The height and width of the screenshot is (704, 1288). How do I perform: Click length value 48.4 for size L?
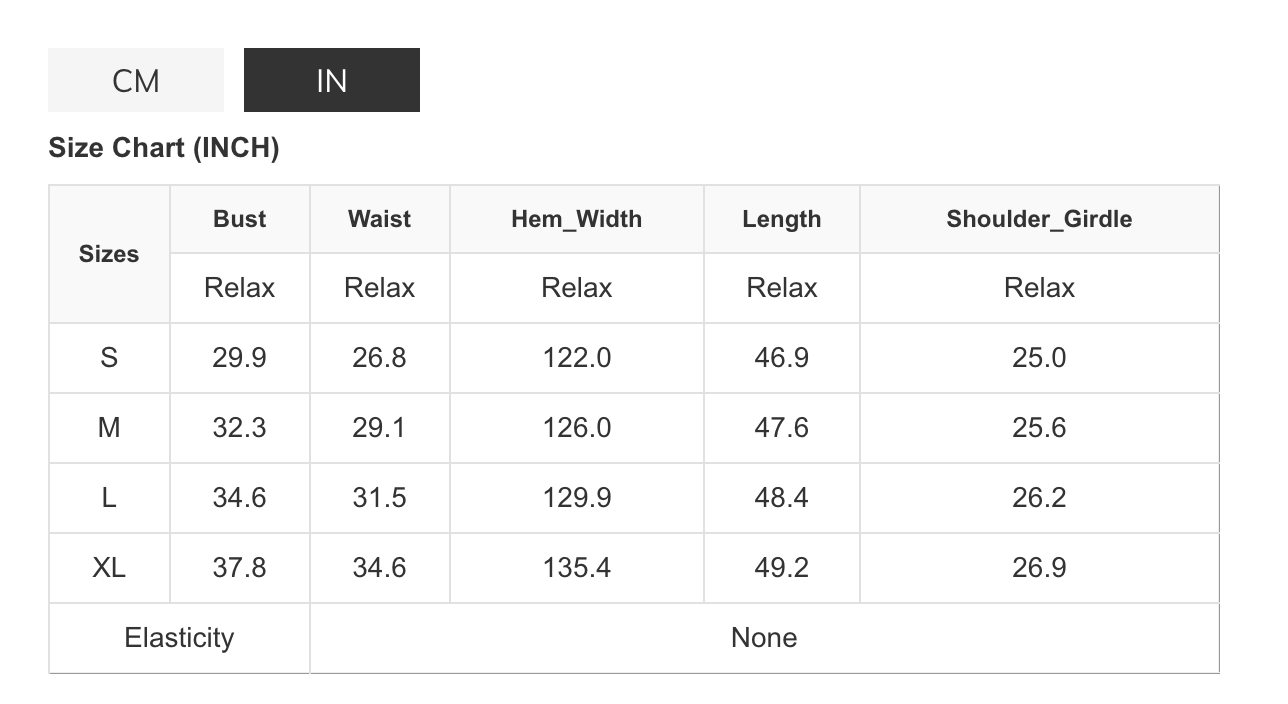pos(781,498)
